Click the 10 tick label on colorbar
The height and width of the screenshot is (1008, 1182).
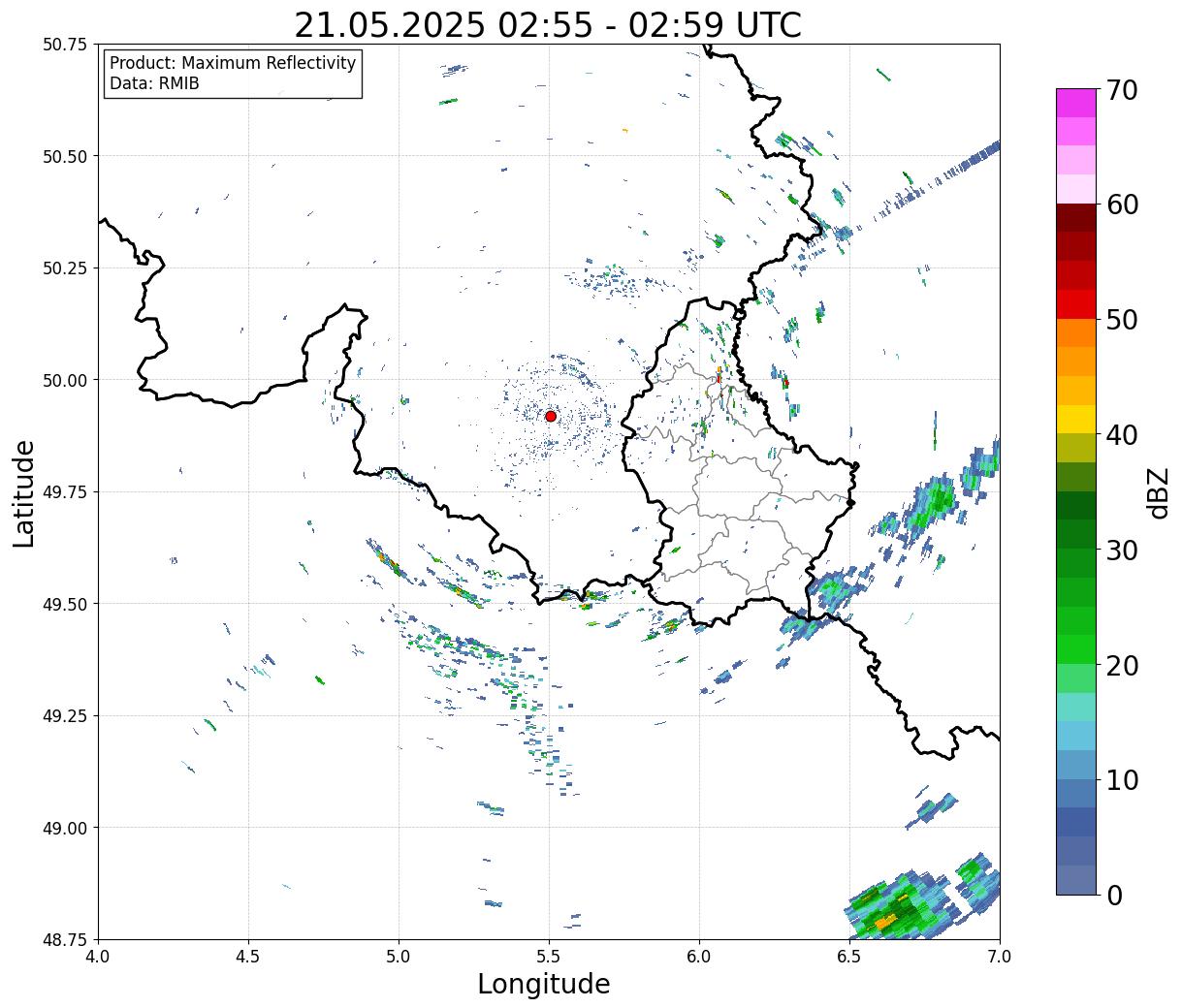pyautogui.click(x=1123, y=780)
